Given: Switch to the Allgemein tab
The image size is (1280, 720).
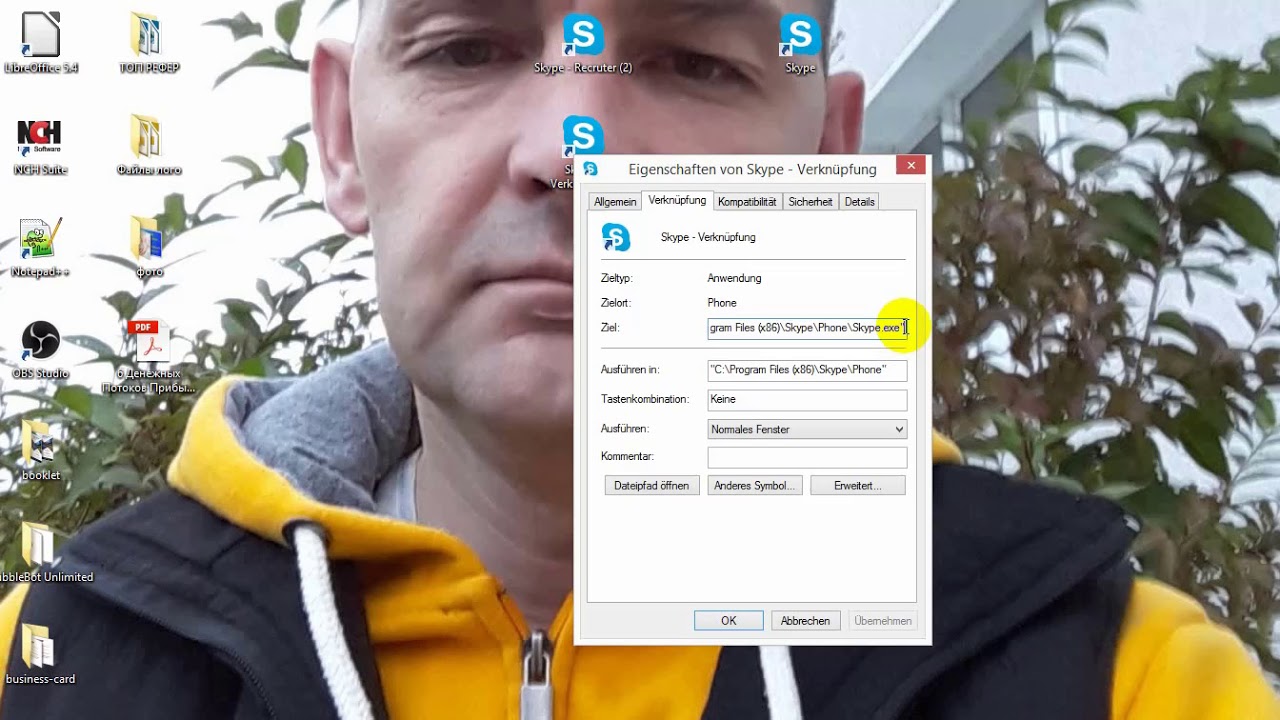Looking at the screenshot, I should tap(615, 202).
